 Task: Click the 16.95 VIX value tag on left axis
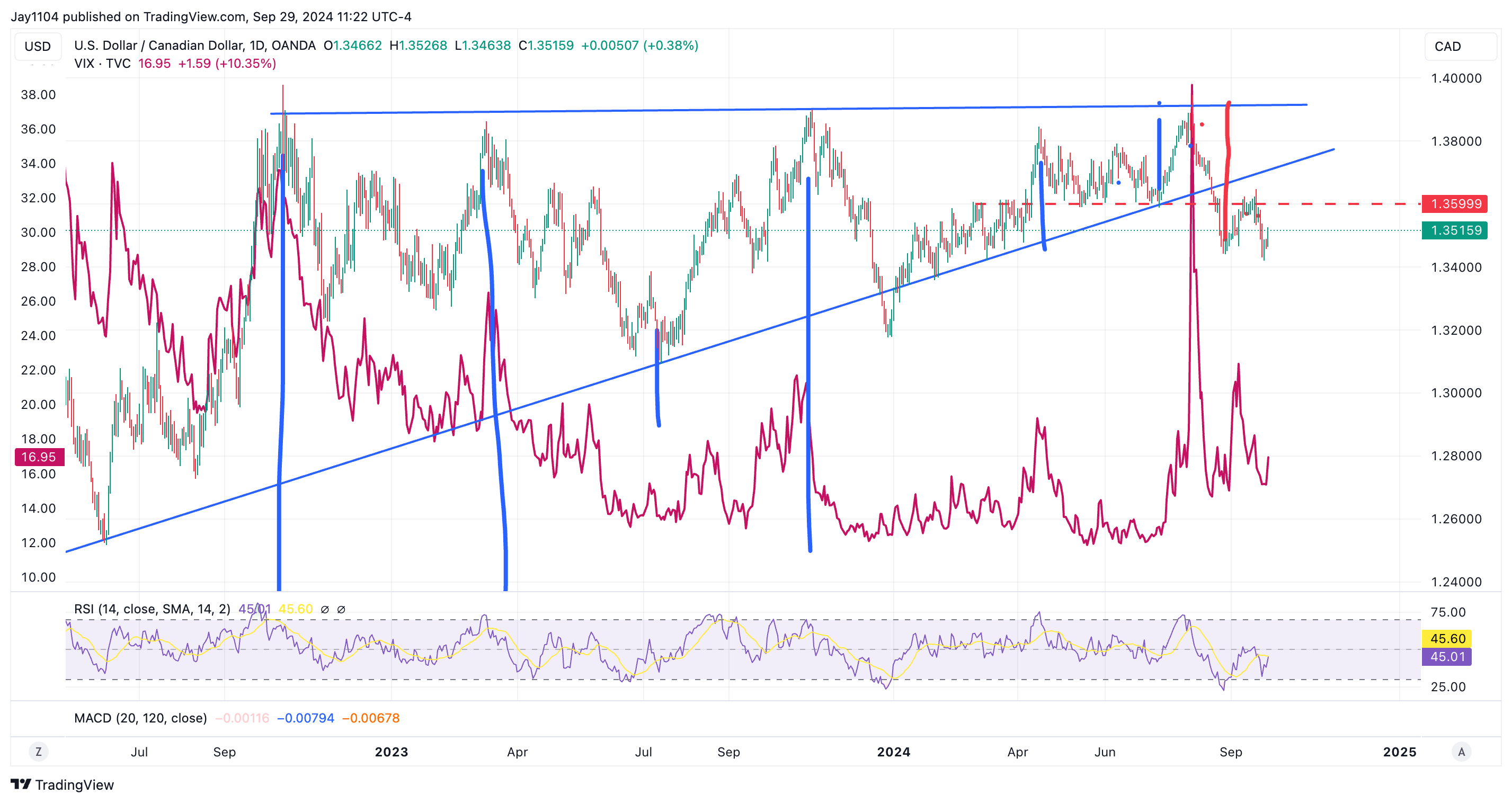39,457
